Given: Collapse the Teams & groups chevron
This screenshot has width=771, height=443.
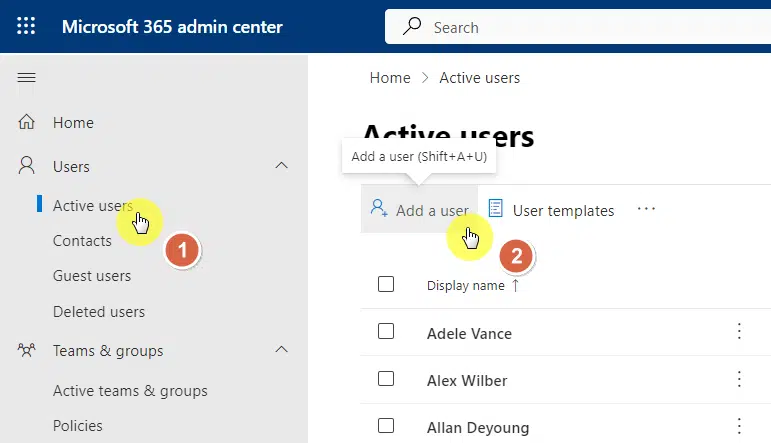Looking at the screenshot, I should (x=281, y=350).
